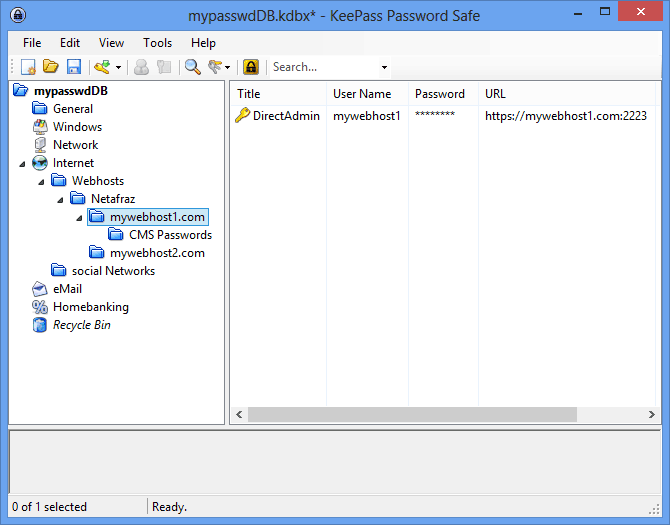Click the mywebhost1 user name cell
The width and height of the screenshot is (670, 525).
point(367,116)
